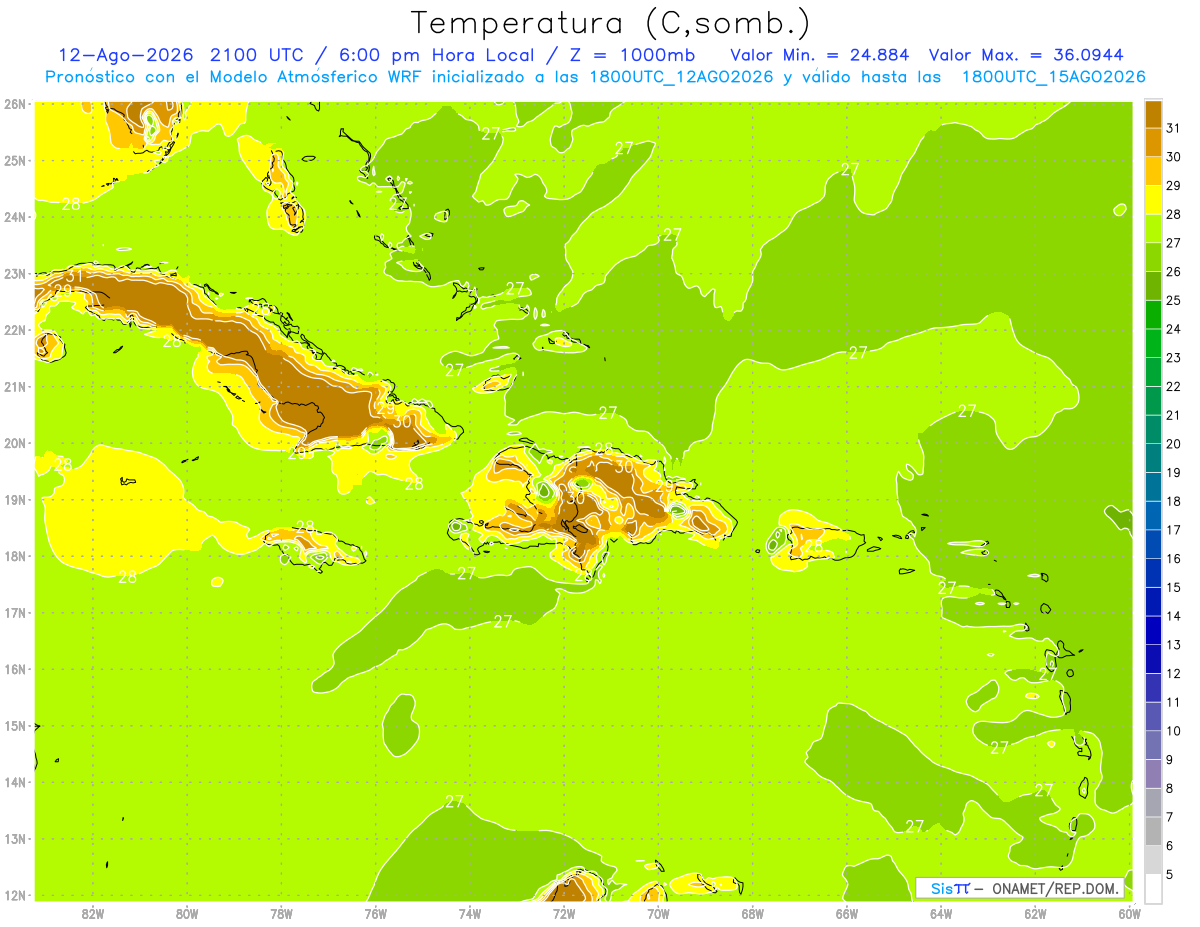Viewport: 1200px width, 927px height.
Task: Click the 16N latitude axis label
Action: pos(15,669)
